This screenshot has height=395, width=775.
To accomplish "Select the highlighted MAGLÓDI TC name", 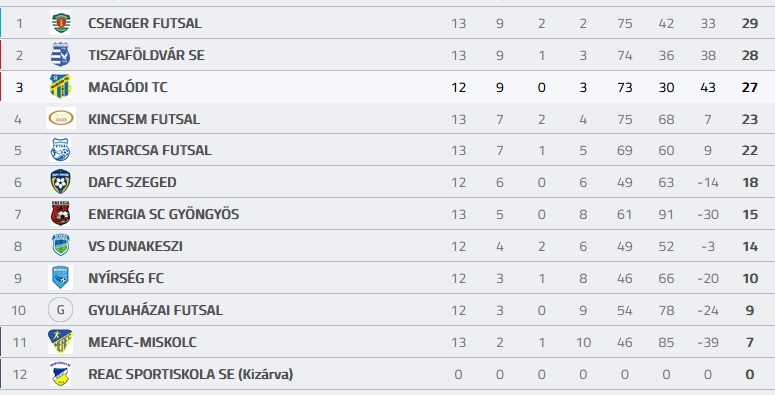I will 128,87.
